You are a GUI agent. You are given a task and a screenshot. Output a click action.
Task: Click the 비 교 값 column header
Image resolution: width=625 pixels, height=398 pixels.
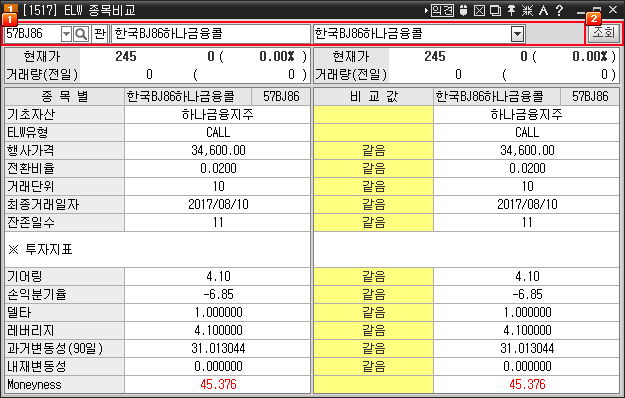tap(373, 96)
